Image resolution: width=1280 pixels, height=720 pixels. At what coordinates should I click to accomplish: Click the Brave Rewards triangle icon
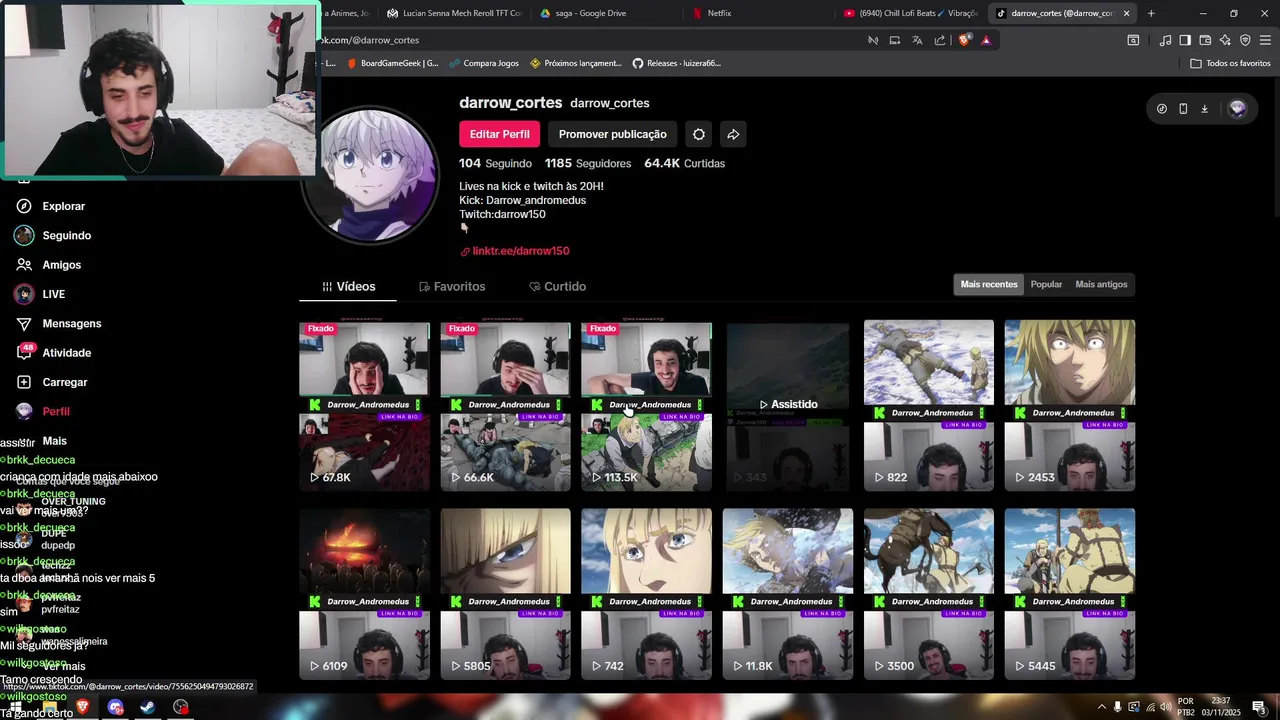click(x=986, y=40)
